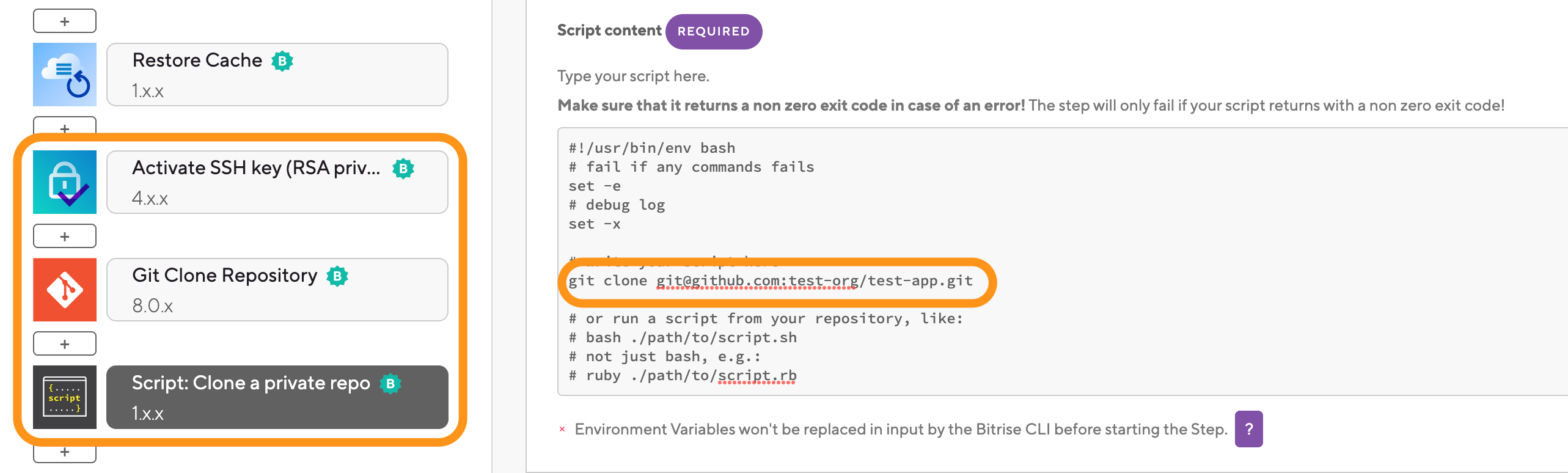Screen dimensions: 1568x473
Task: Click the red x beside Environment Variables note
Action: [x=562, y=430]
